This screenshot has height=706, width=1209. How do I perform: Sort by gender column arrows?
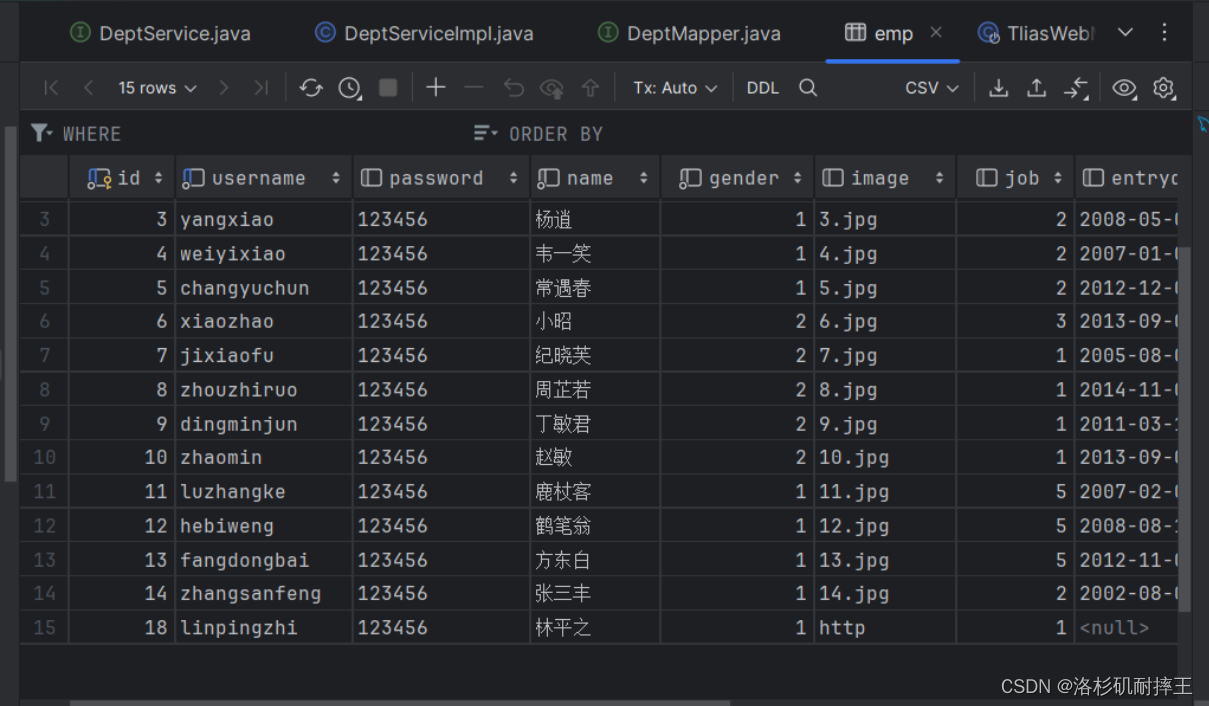(798, 178)
